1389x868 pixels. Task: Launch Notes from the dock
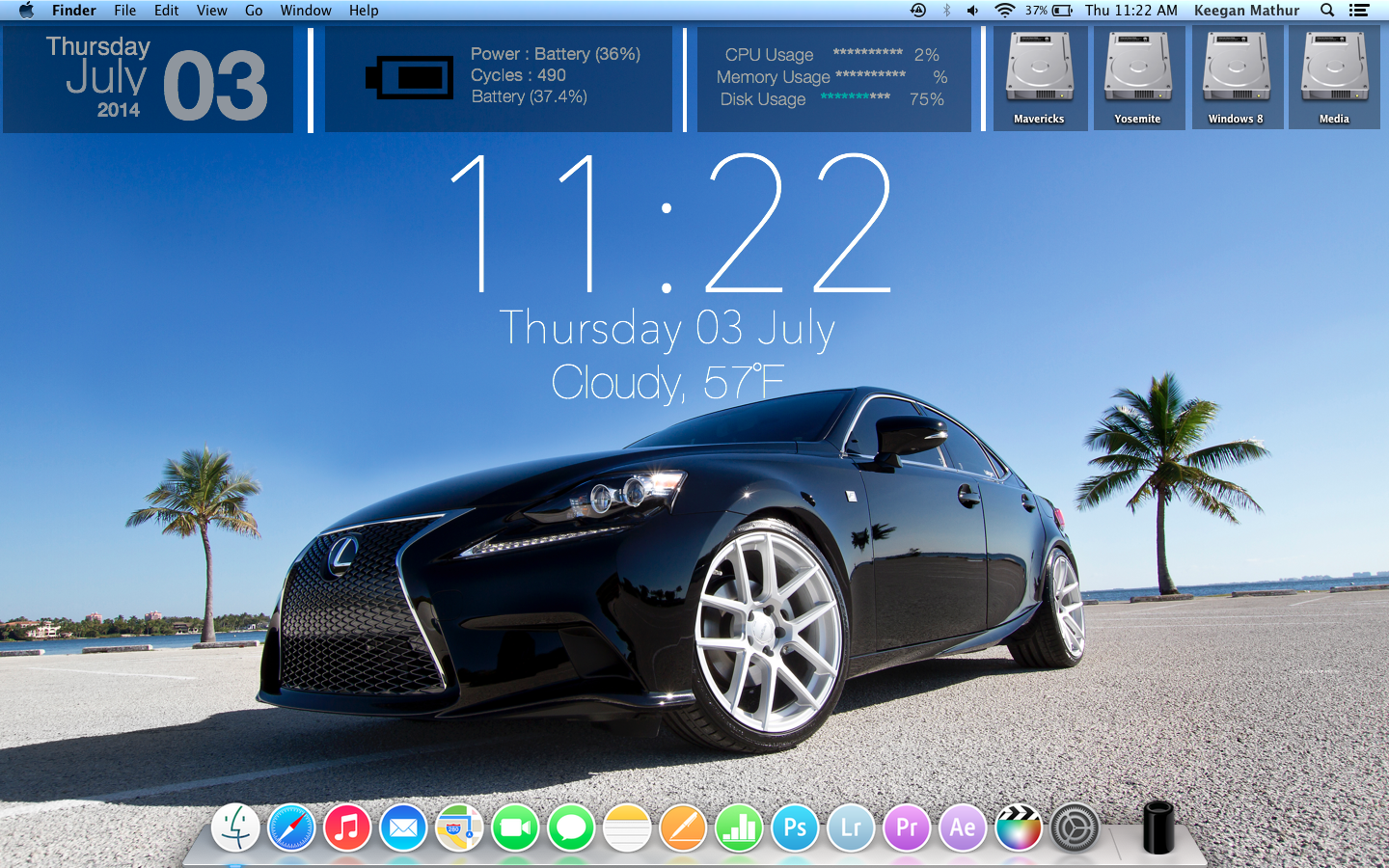[627, 827]
